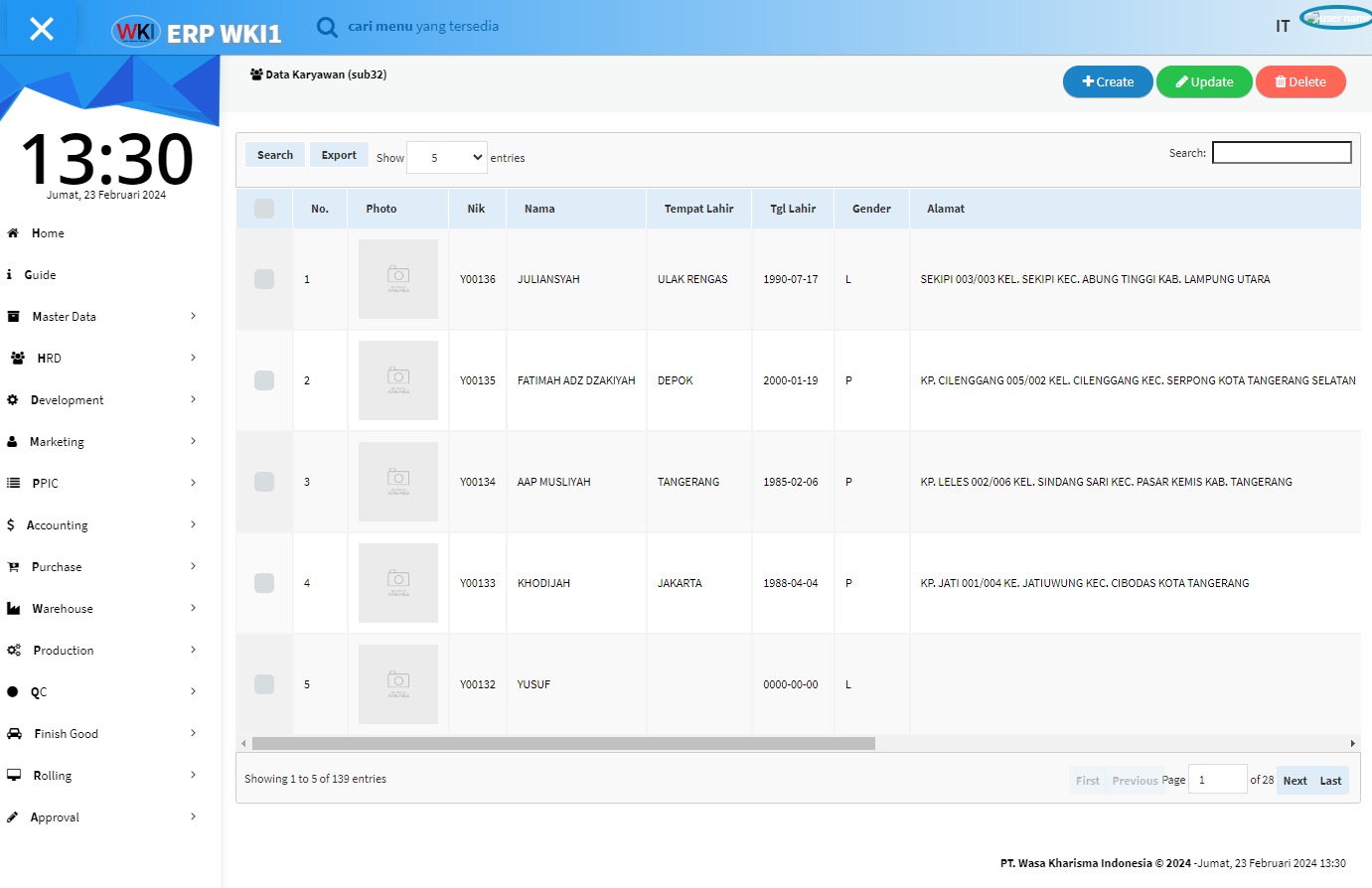Click the Home house icon in sidebar
This screenshot has width=1372, height=888.
[13, 233]
